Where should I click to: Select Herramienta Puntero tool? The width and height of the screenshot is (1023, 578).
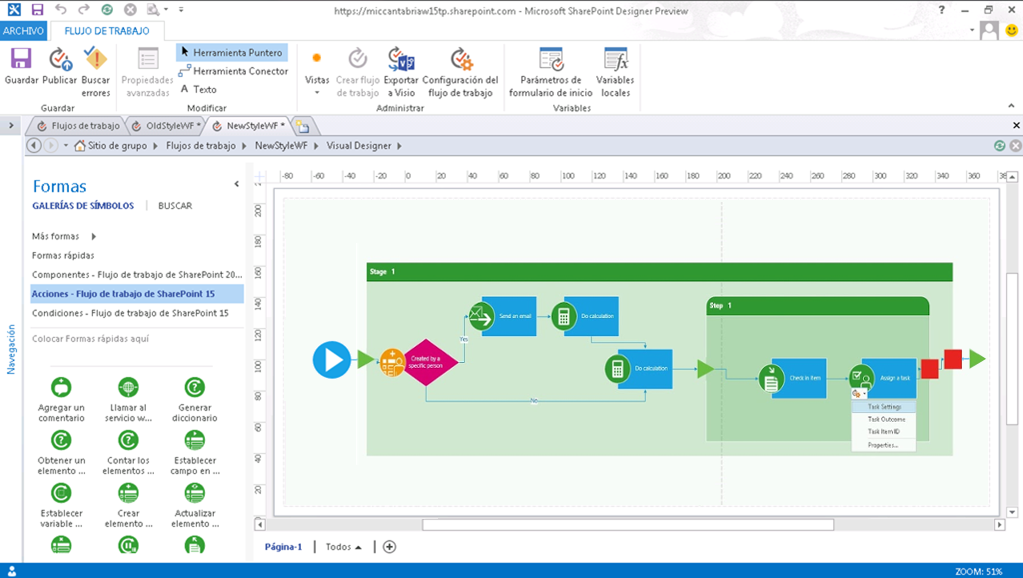pos(232,52)
